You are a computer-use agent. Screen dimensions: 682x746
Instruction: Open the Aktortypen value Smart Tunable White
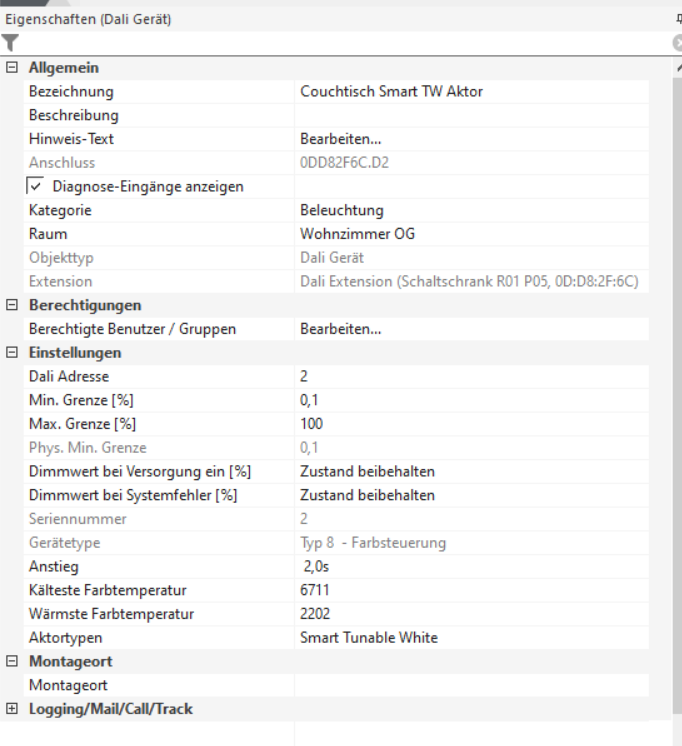tap(472, 638)
